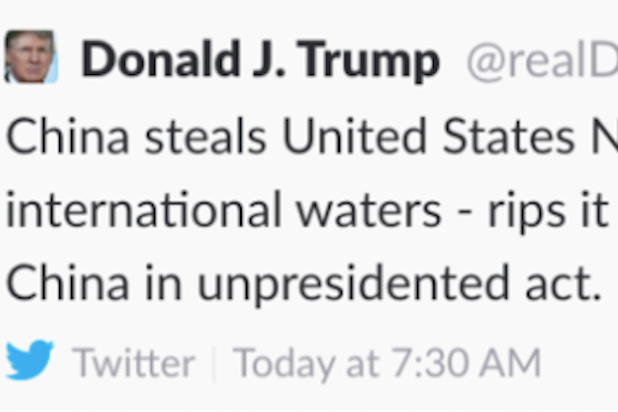Open the Today at 7:30 AM timestamp
Viewport: 618px width, 412px height.
[387, 364]
